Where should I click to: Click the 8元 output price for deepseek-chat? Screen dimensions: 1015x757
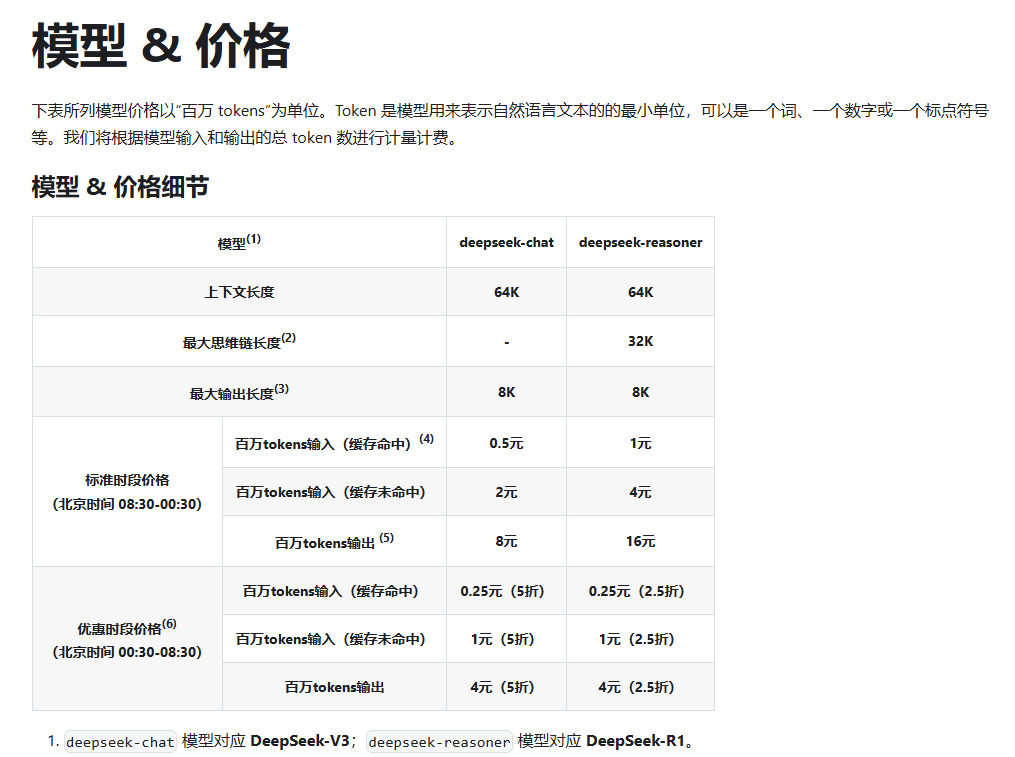tap(506, 541)
